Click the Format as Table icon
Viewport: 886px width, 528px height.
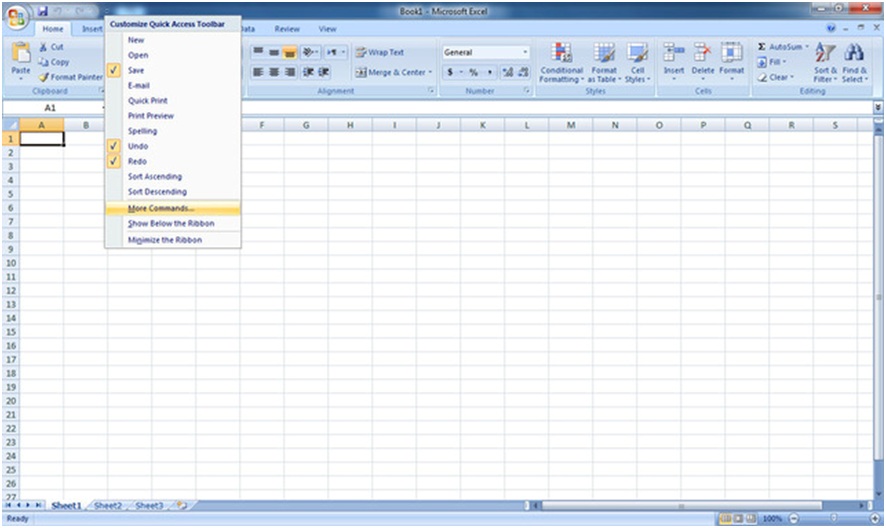point(604,54)
